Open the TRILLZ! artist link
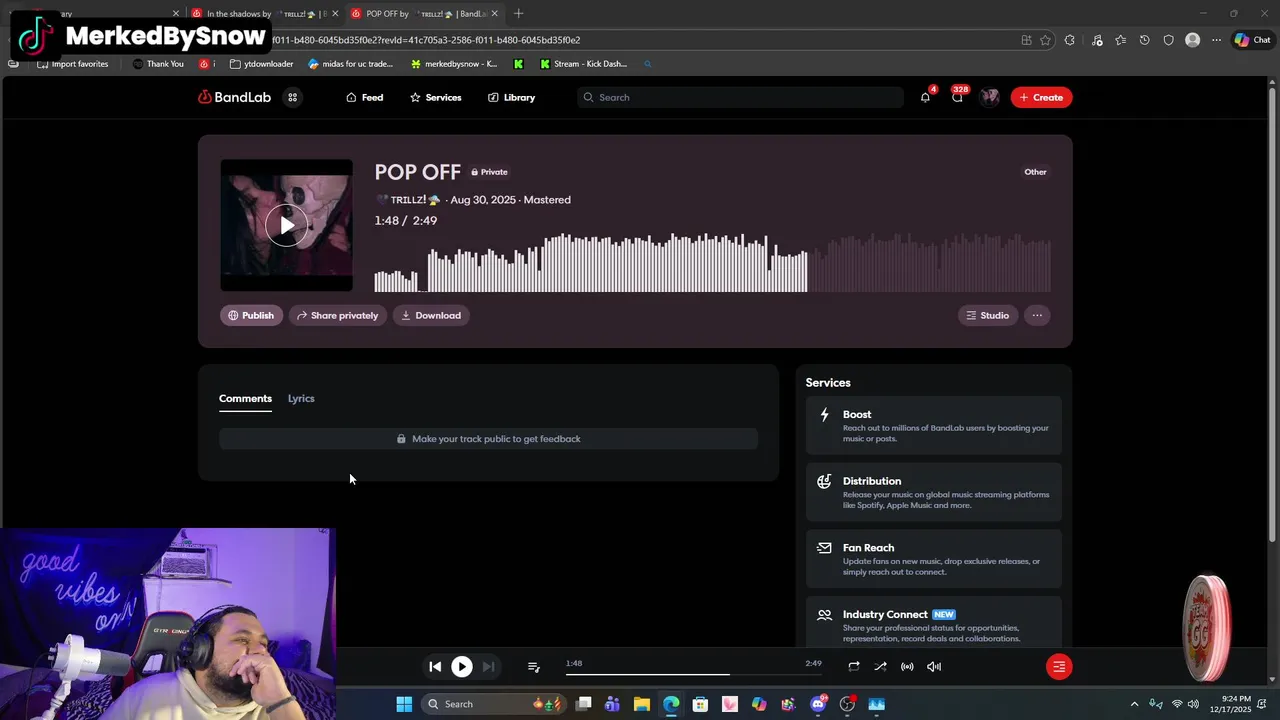 click(x=408, y=200)
